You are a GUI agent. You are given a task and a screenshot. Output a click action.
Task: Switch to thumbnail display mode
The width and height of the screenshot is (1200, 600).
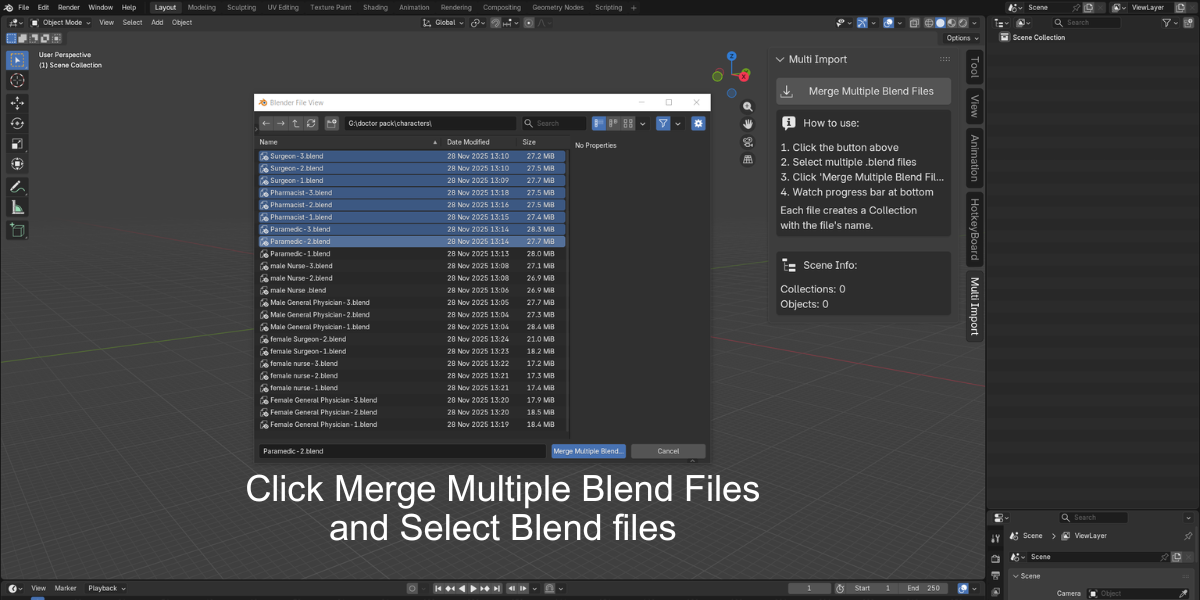pyautogui.click(x=628, y=123)
